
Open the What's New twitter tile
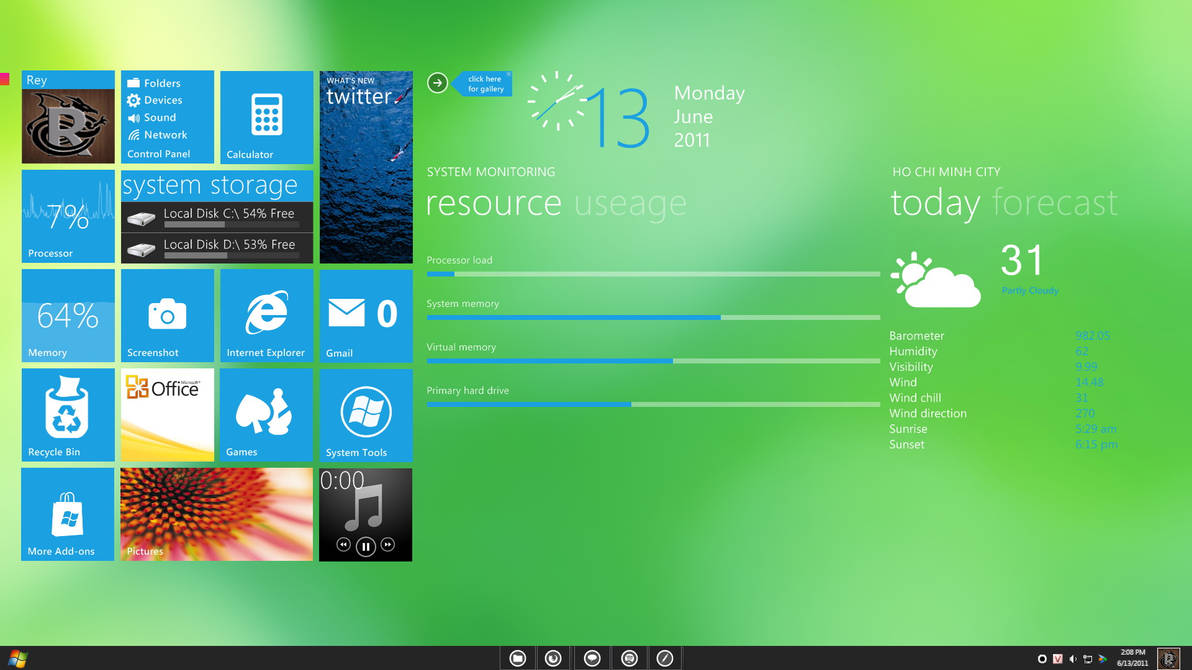point(366,167)
